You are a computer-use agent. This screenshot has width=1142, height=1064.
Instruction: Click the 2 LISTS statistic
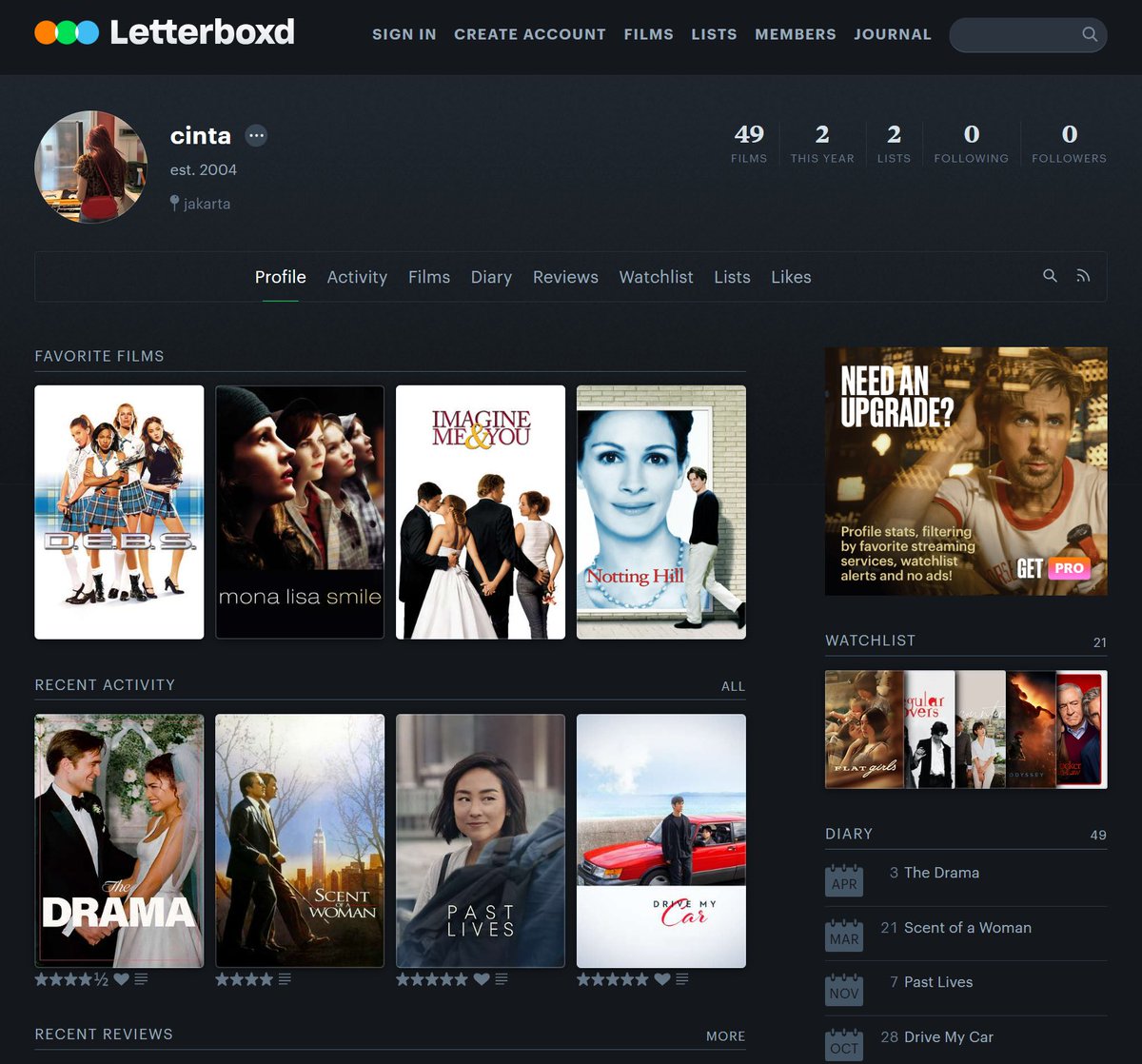pyautogui.click(x=894, y=144)
